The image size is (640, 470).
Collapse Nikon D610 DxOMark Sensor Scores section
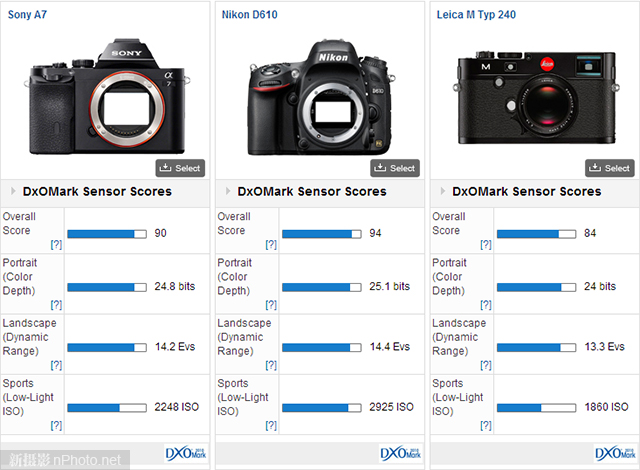(x=228, y=191)
